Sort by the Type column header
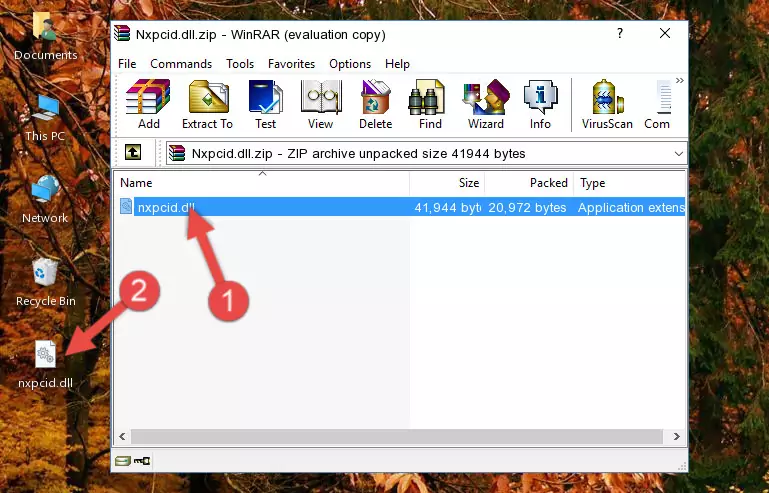Screen dimensions: 769x493 point(629,183)
